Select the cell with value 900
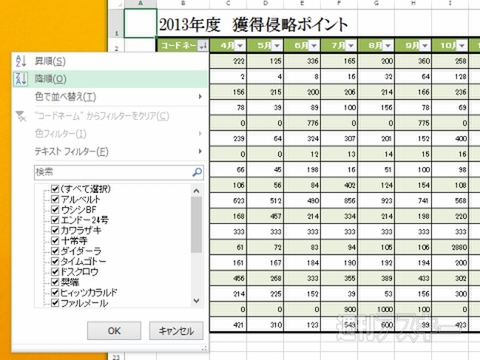Image resolution: width=480 pixels, height=360 pixels. (x=339, y=309)
